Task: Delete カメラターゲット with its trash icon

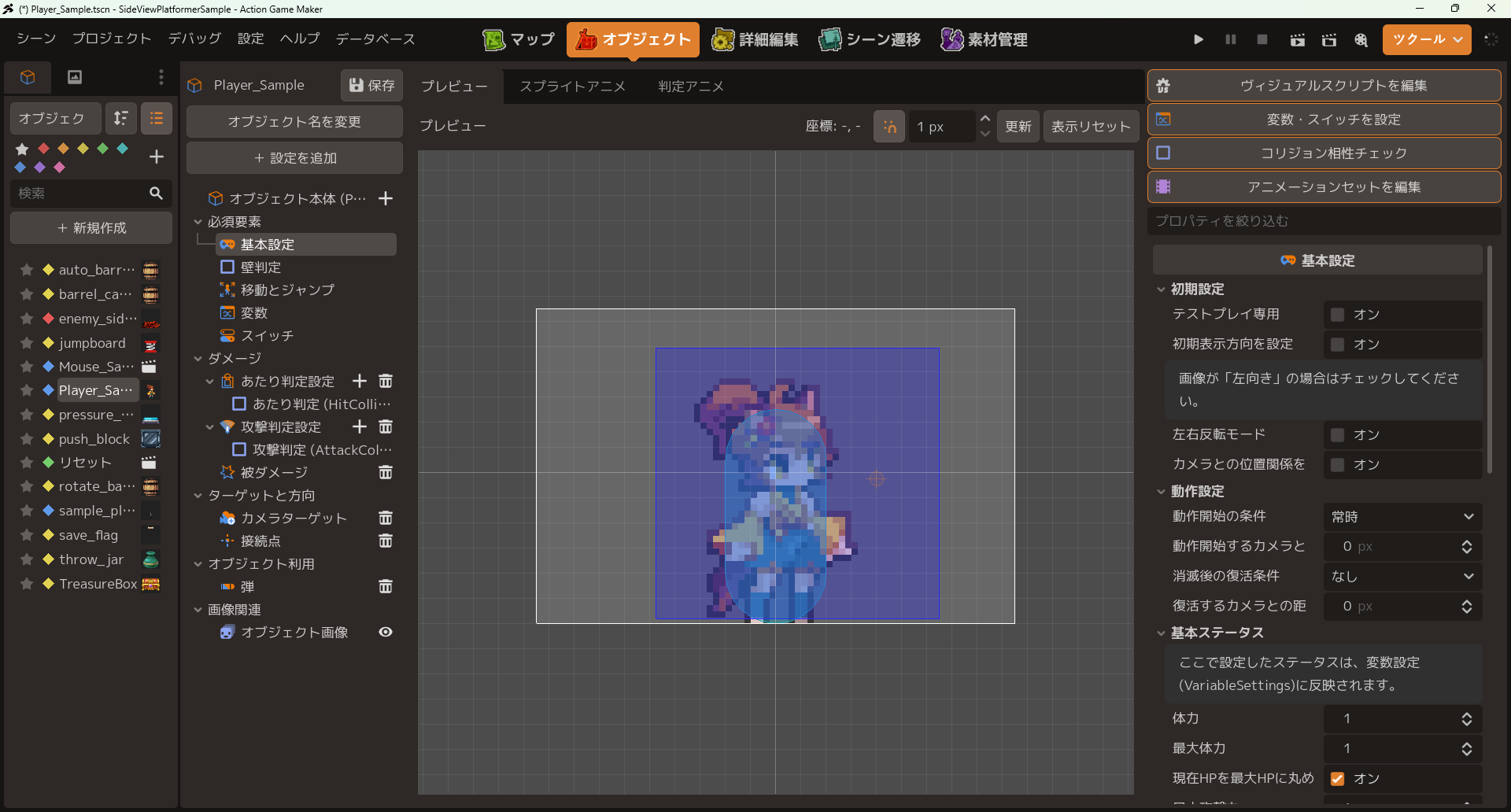Action: pyautogui.click(x=386, y=518)
